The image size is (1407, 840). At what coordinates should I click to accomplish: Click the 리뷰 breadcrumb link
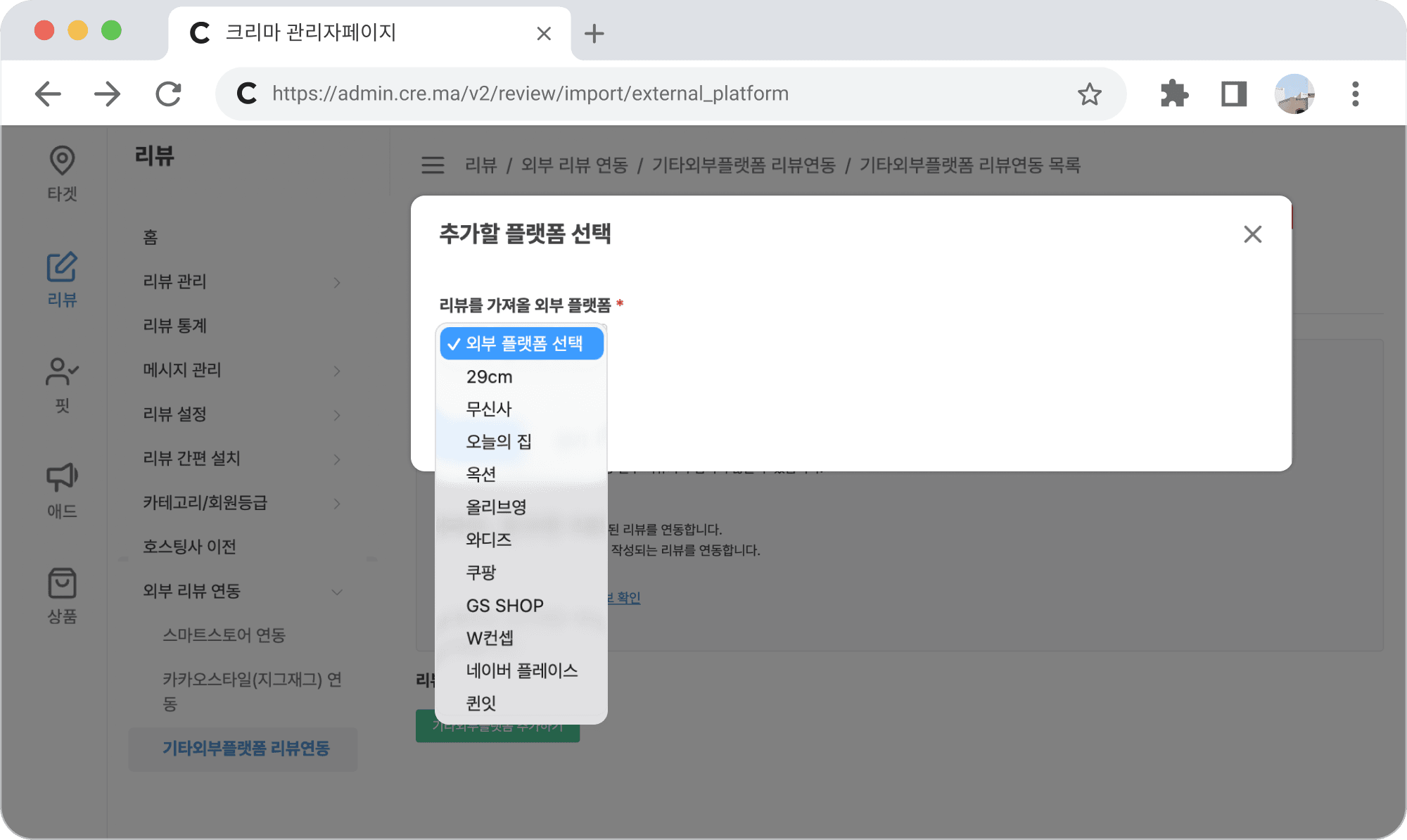(x=481, y=165)
